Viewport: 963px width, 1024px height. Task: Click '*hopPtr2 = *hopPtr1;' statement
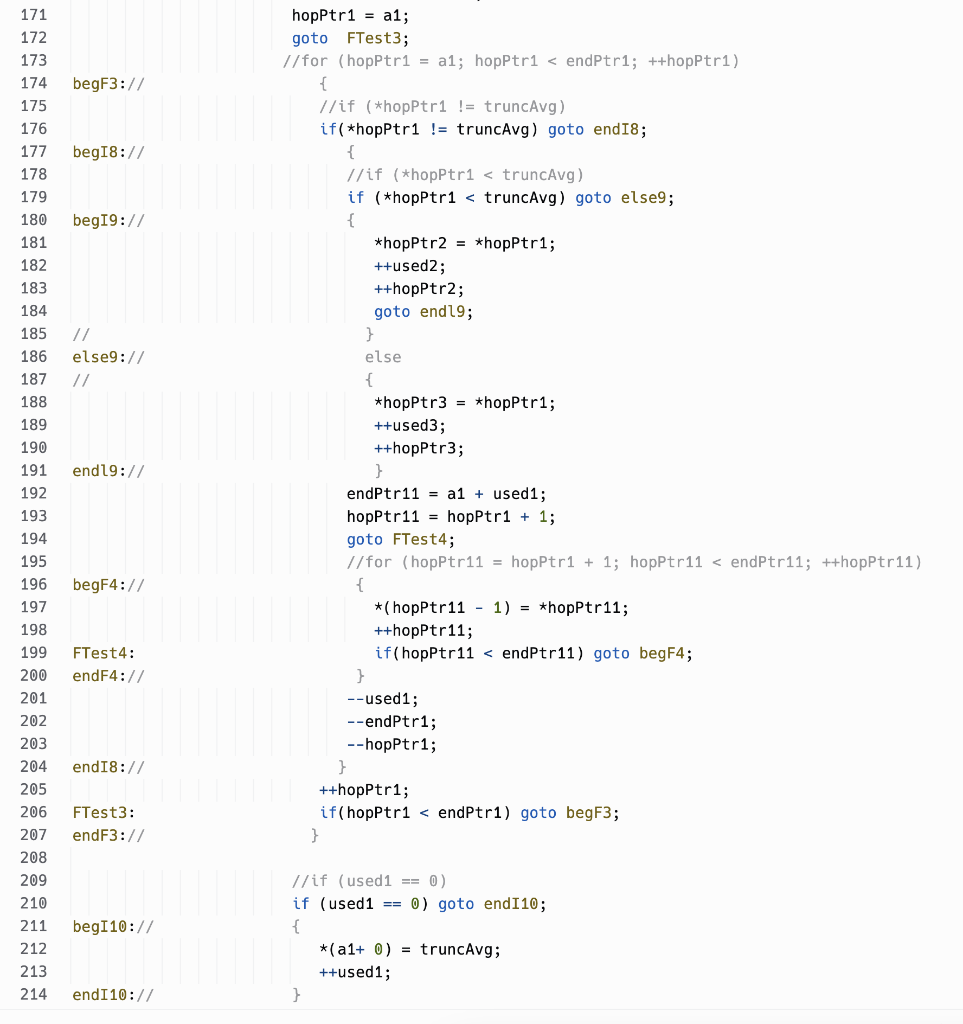pos(465,244)
